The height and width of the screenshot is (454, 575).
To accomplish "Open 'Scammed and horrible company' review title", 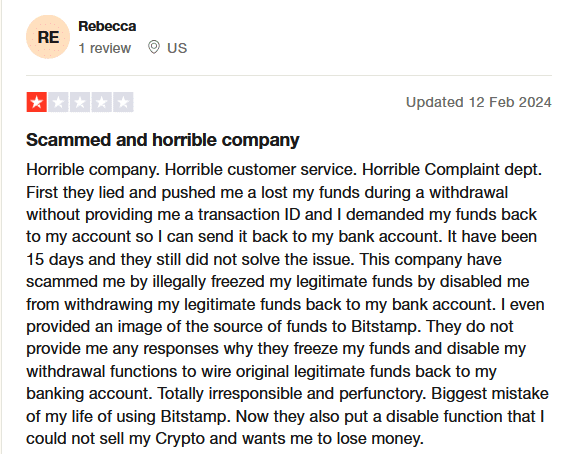I will (x=163, y=140).
